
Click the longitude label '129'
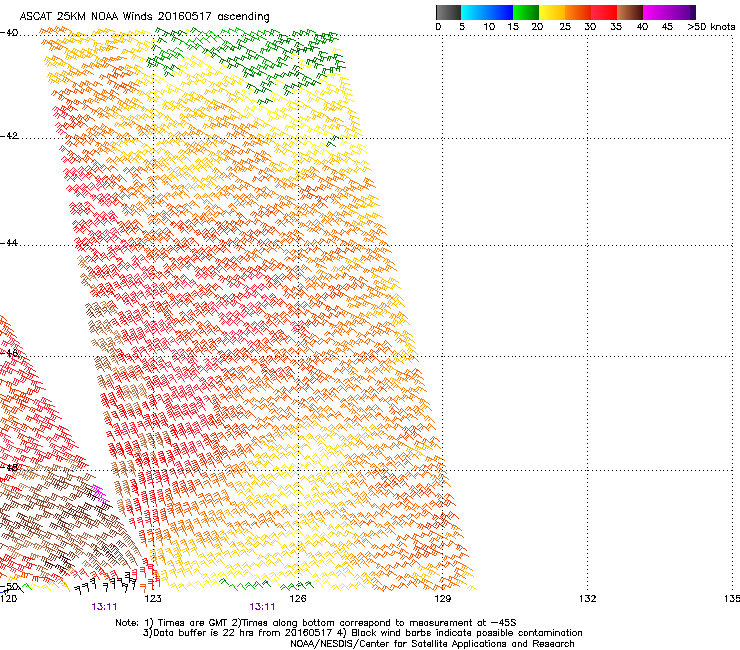pos(442,599)
